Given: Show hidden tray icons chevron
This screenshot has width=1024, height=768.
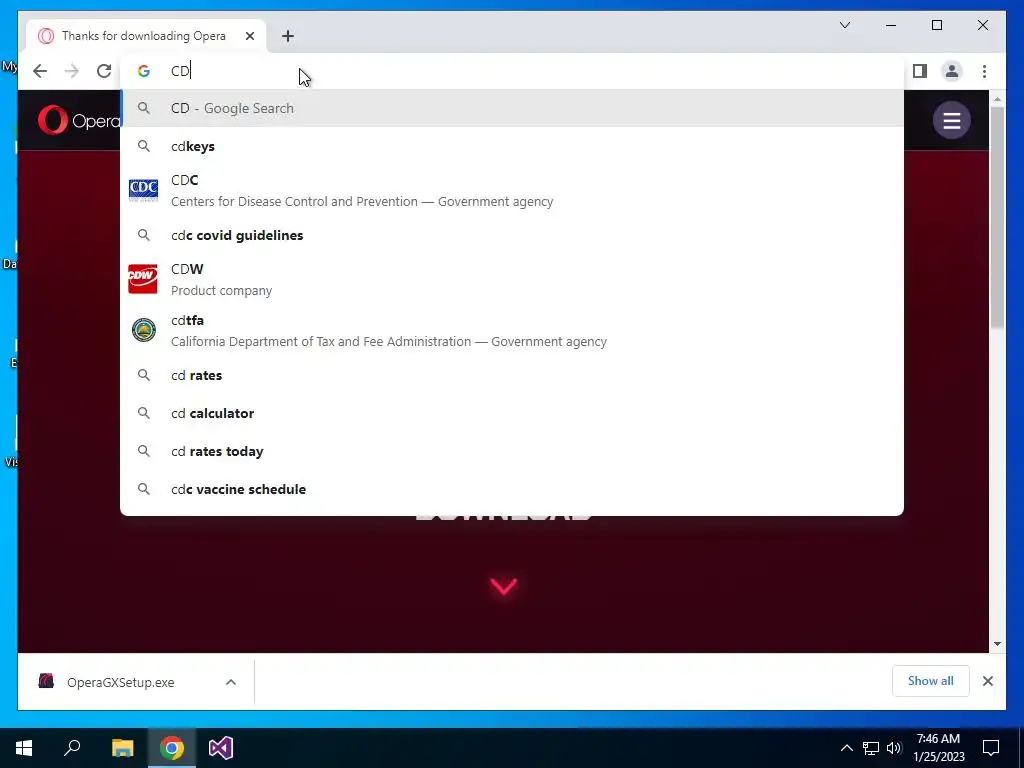Looking at the screenshot, I should tap(846, 748).
